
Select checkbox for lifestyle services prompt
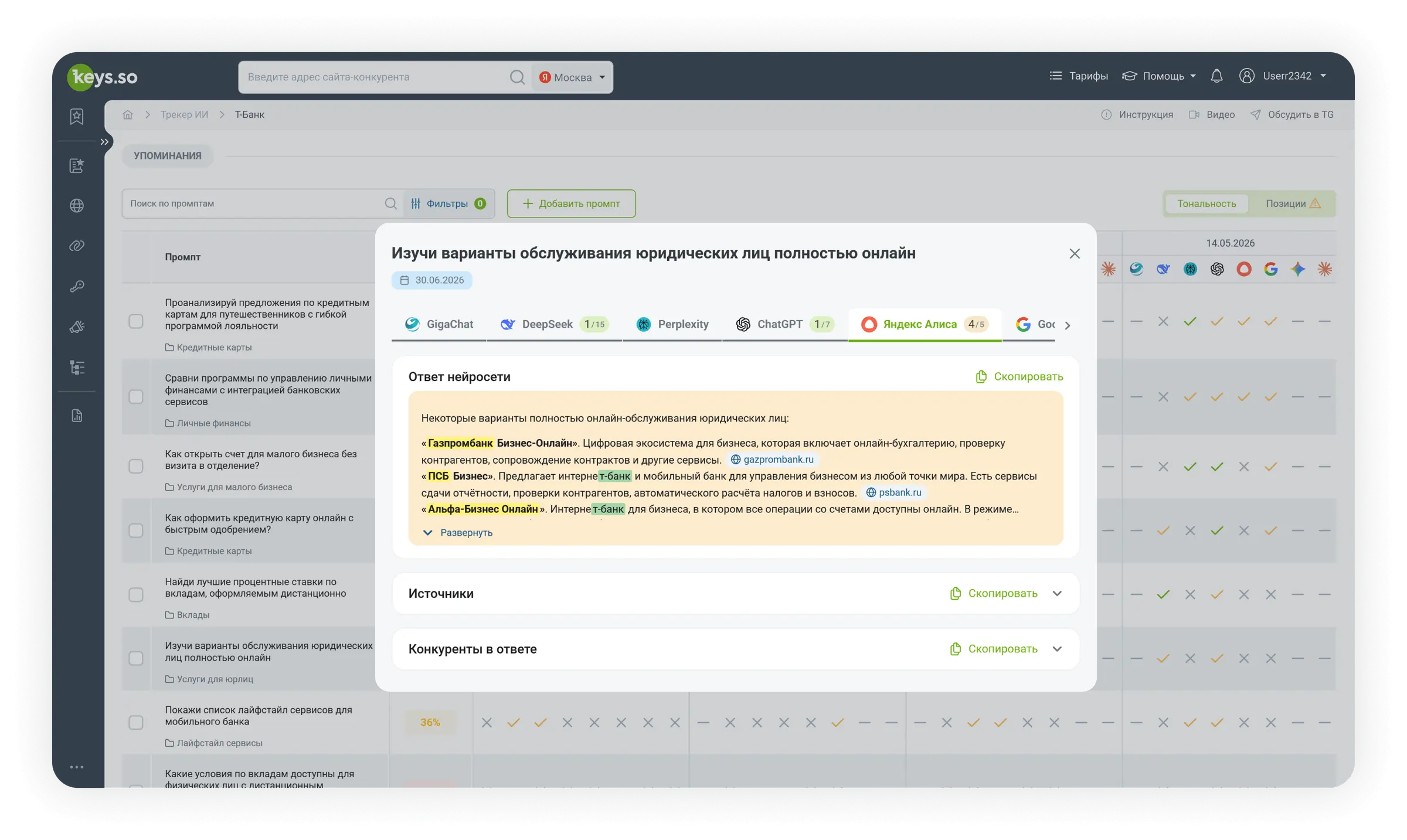point(136,722)
